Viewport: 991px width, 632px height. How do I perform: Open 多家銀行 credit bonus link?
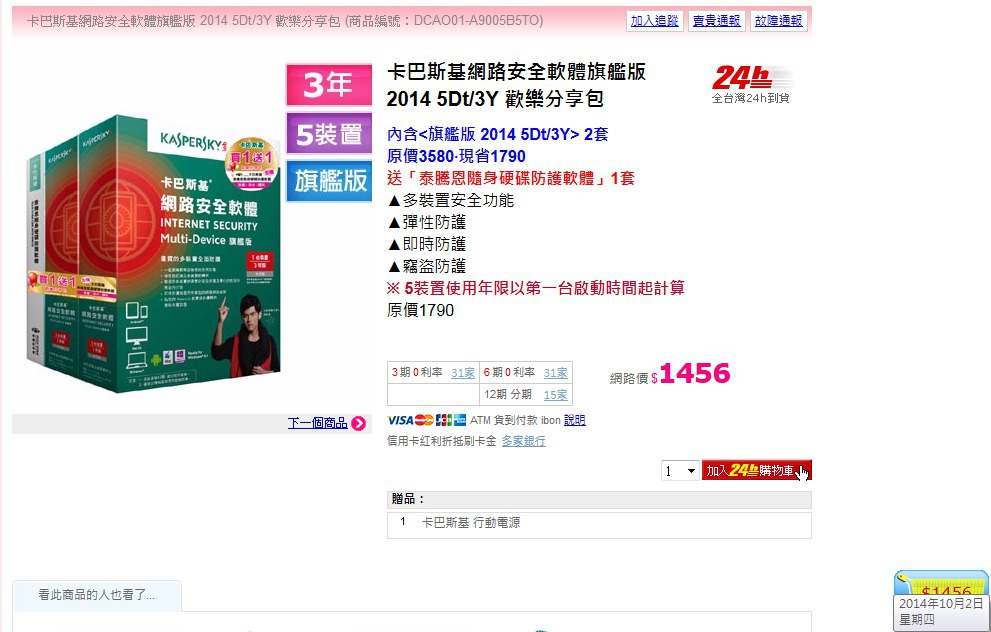523,441
